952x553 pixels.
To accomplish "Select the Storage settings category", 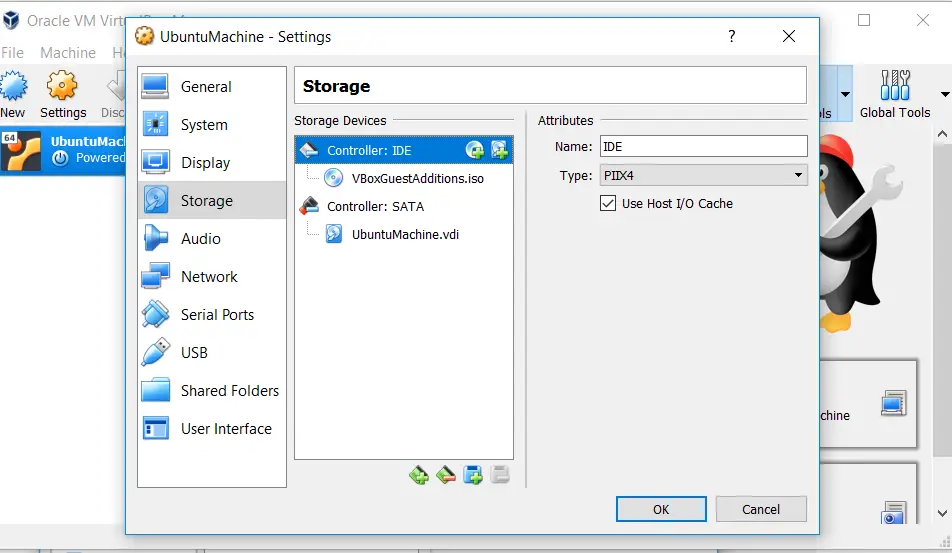I will click(211, 200).
